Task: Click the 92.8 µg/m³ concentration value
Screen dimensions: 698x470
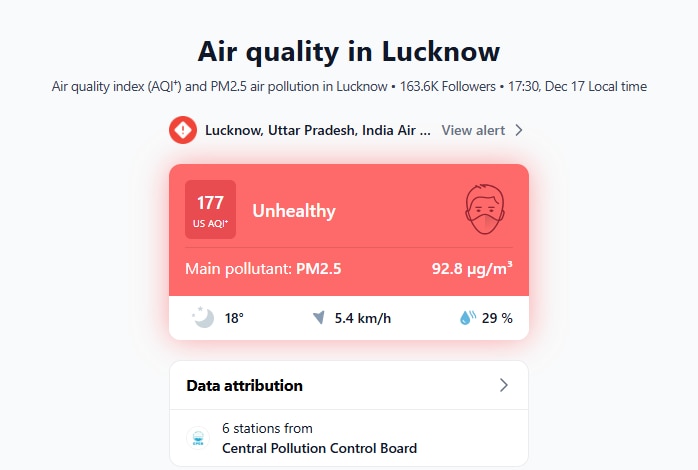Action: tap(472, 268)
